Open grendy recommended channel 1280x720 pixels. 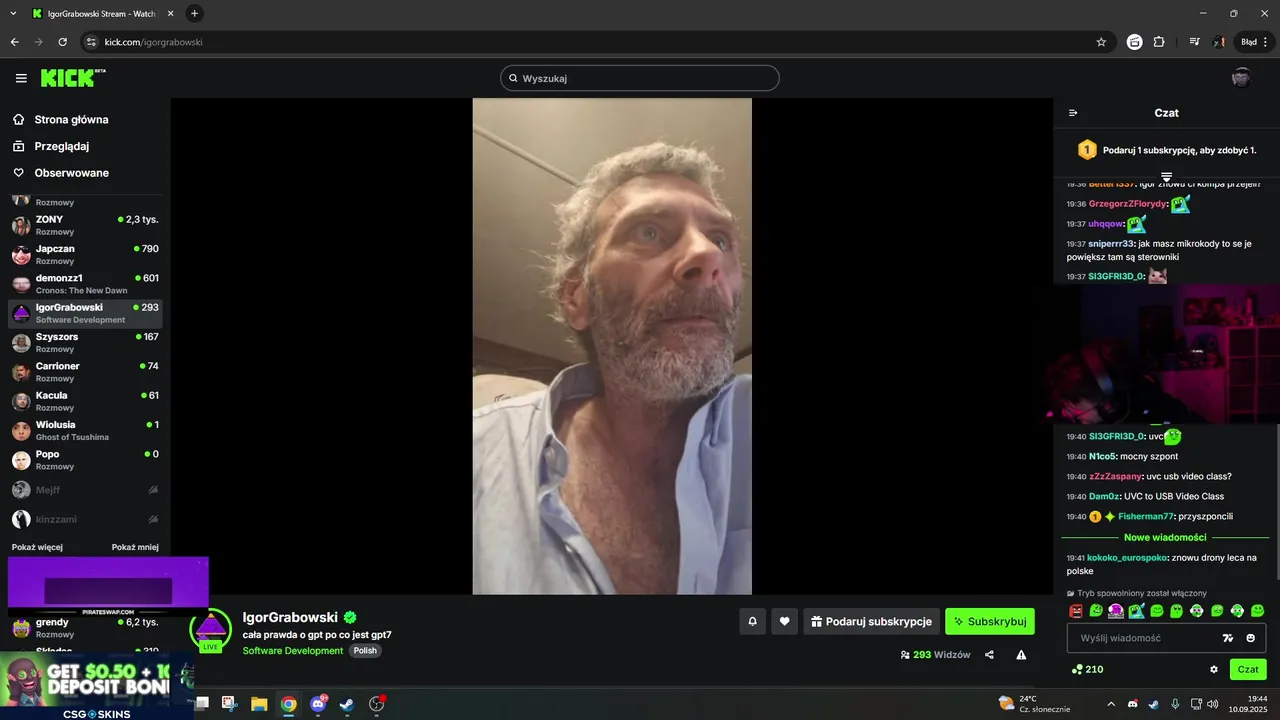(85, 628)
